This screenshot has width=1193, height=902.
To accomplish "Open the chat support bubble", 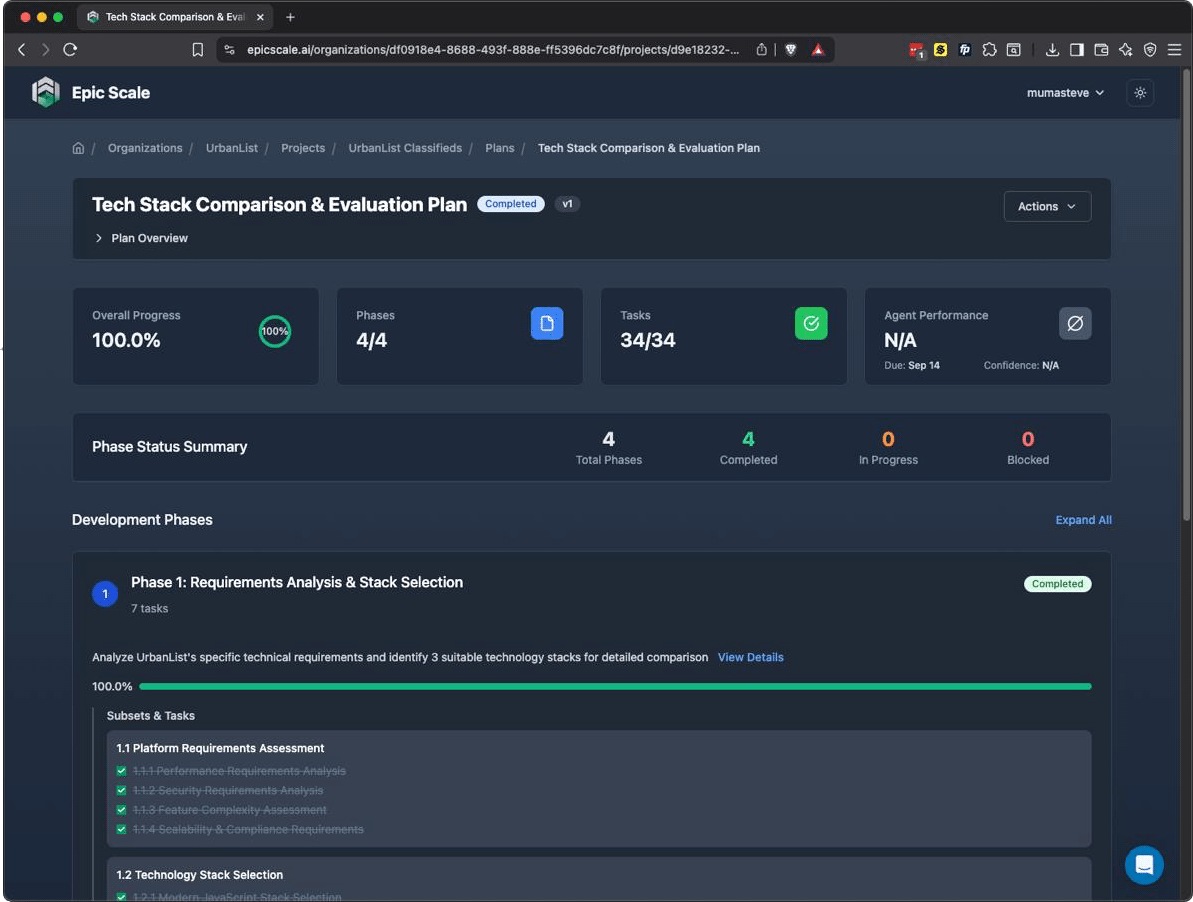I will coord(1144,865).
